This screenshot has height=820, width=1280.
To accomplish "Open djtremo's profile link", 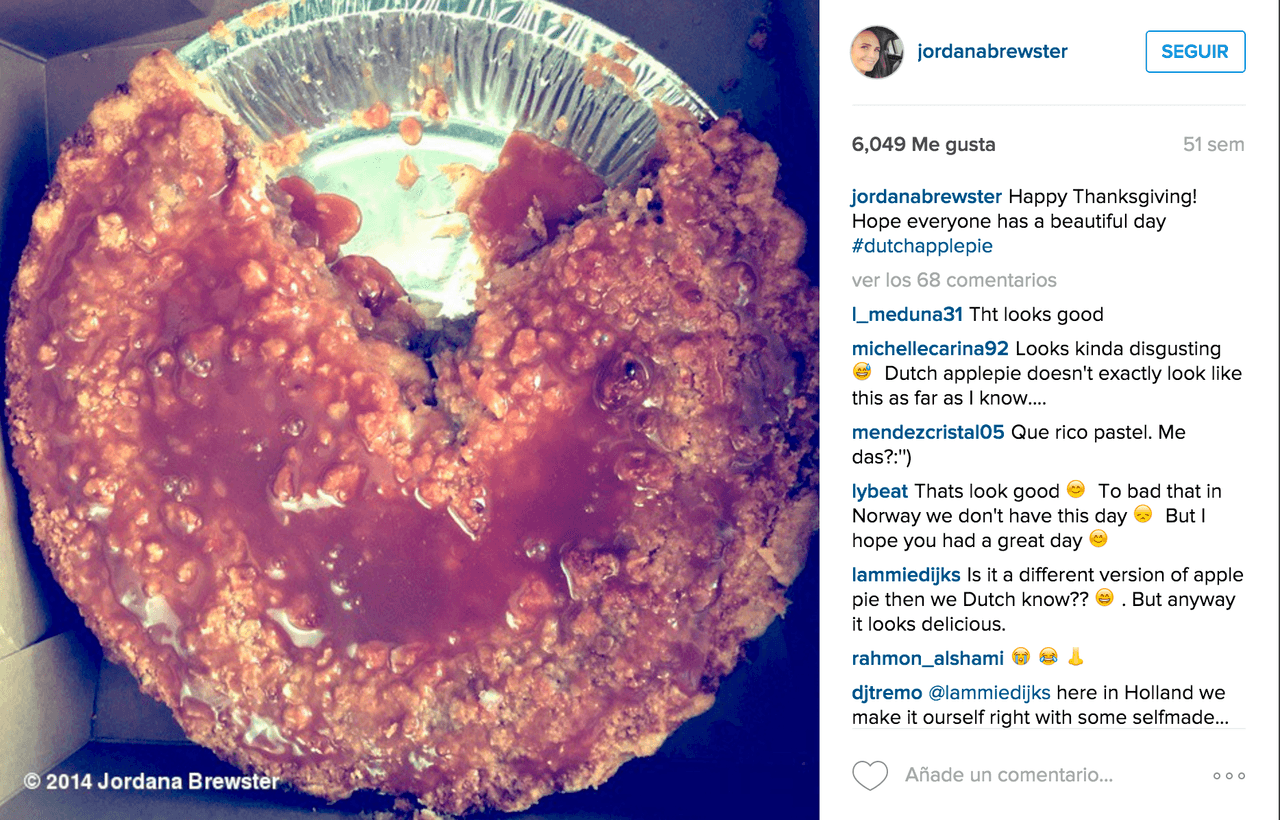I will point(887,693).
